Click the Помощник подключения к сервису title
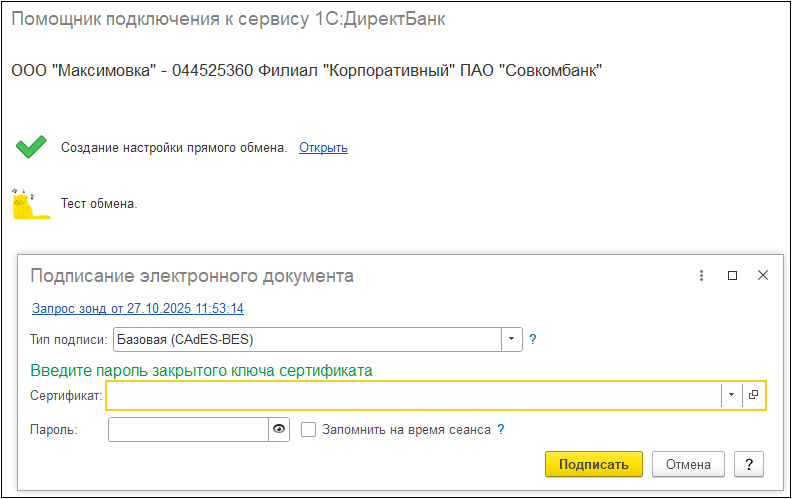The width and height of the screenshot is (793, 499). [229, 19]
